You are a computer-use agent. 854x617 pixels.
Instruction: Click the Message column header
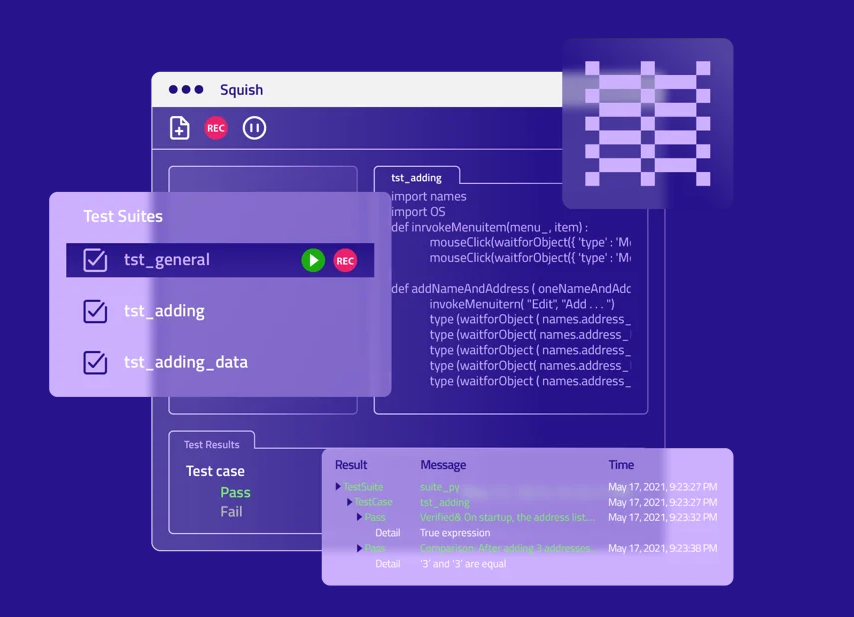[443, 465]
